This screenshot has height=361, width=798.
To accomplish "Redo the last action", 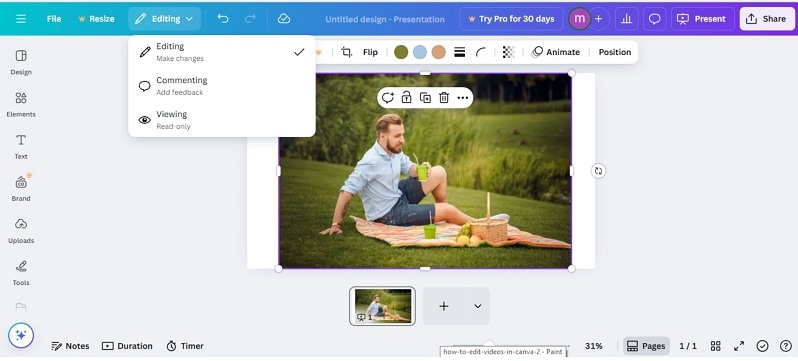I will click(x=250, y=19).
